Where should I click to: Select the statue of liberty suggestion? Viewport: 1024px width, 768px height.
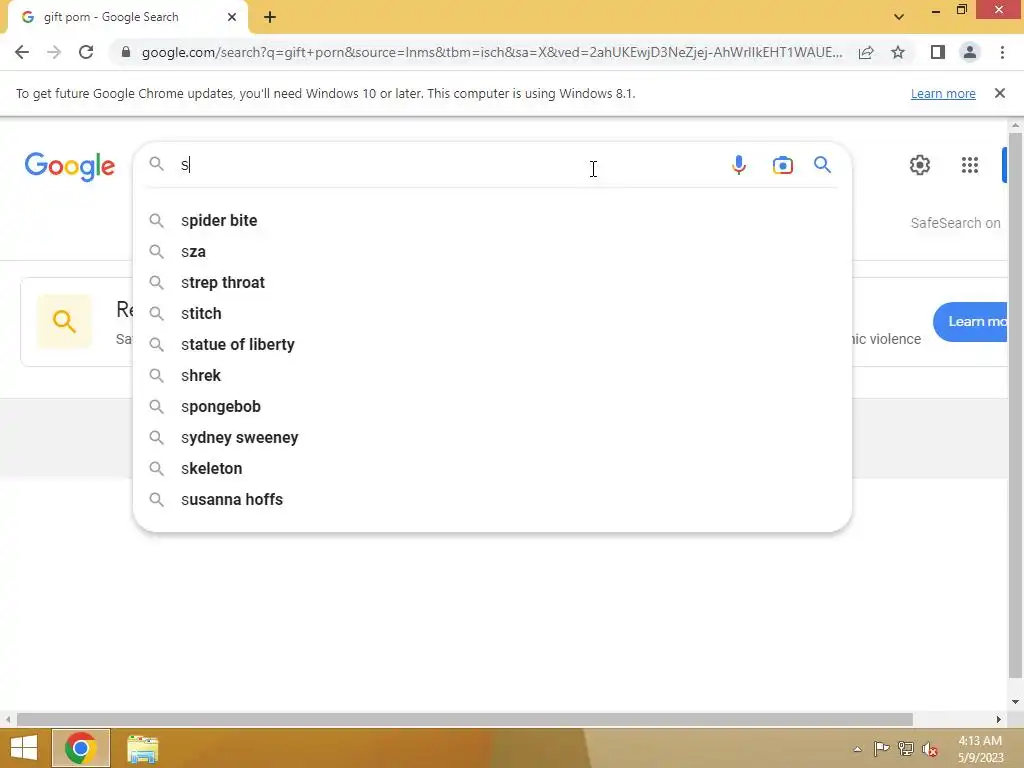(492, 344)
